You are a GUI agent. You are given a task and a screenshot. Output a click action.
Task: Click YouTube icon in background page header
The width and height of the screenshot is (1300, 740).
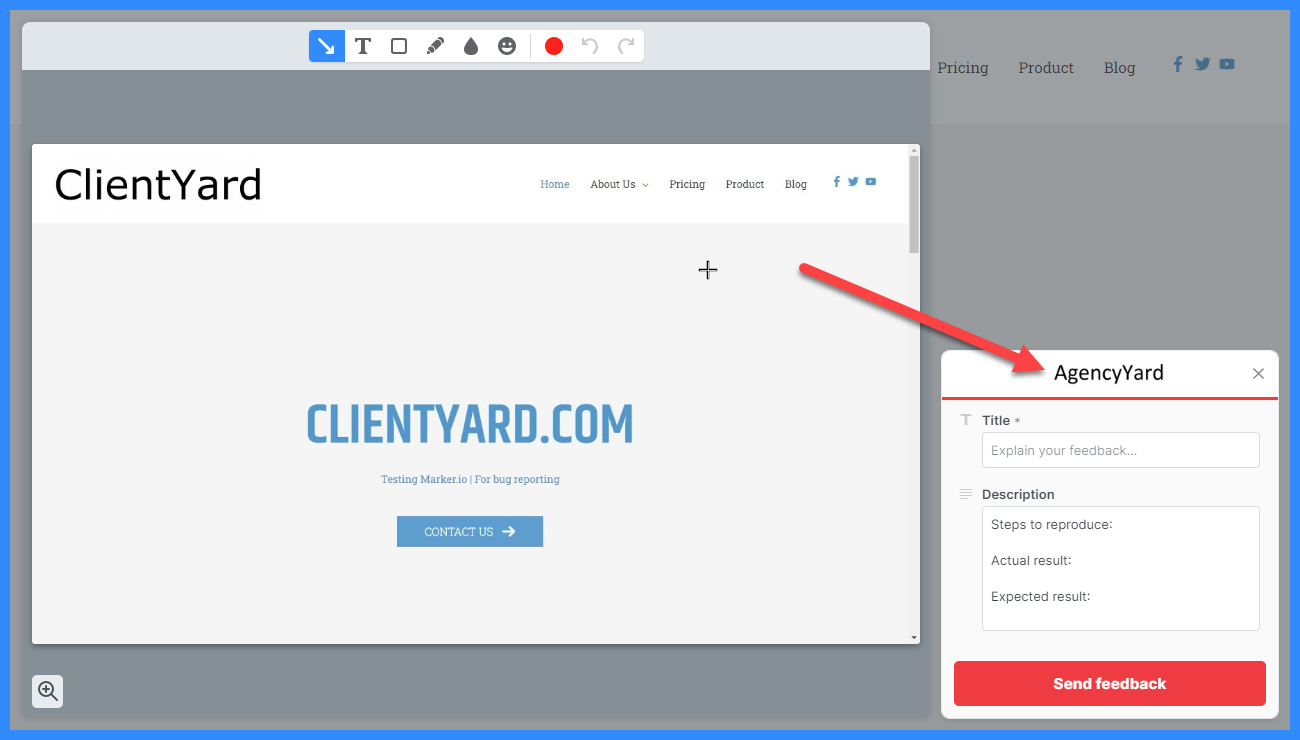(x=1227, y=64)
